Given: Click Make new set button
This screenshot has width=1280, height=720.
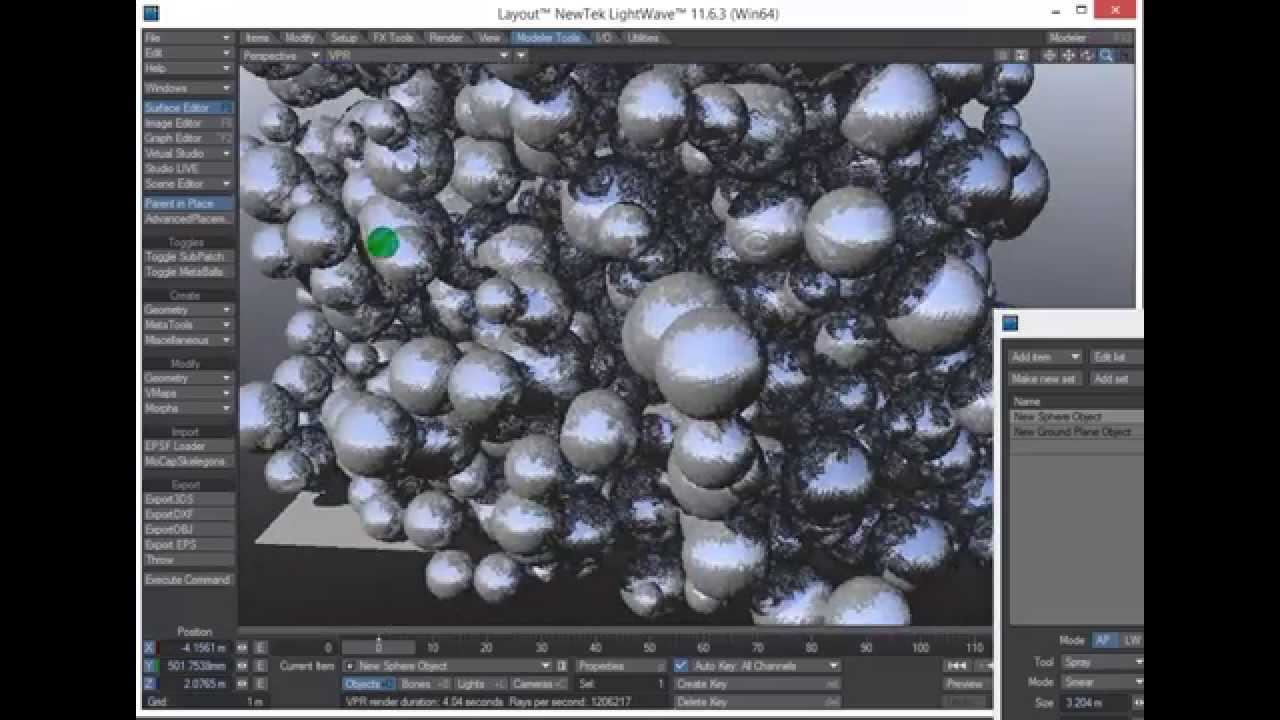Looking at the screenshot, I should [1045, 379].
